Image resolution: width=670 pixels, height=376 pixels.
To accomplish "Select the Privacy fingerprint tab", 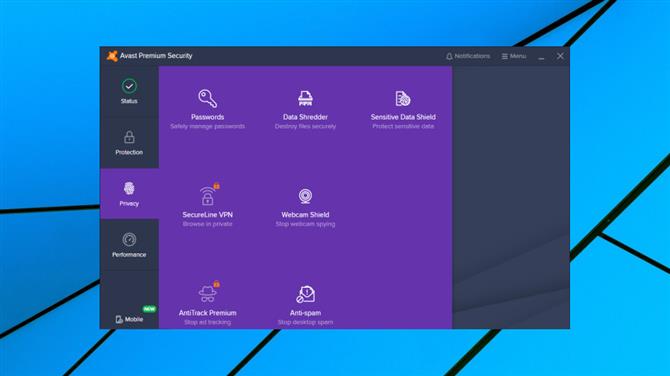I will [129, 194].
